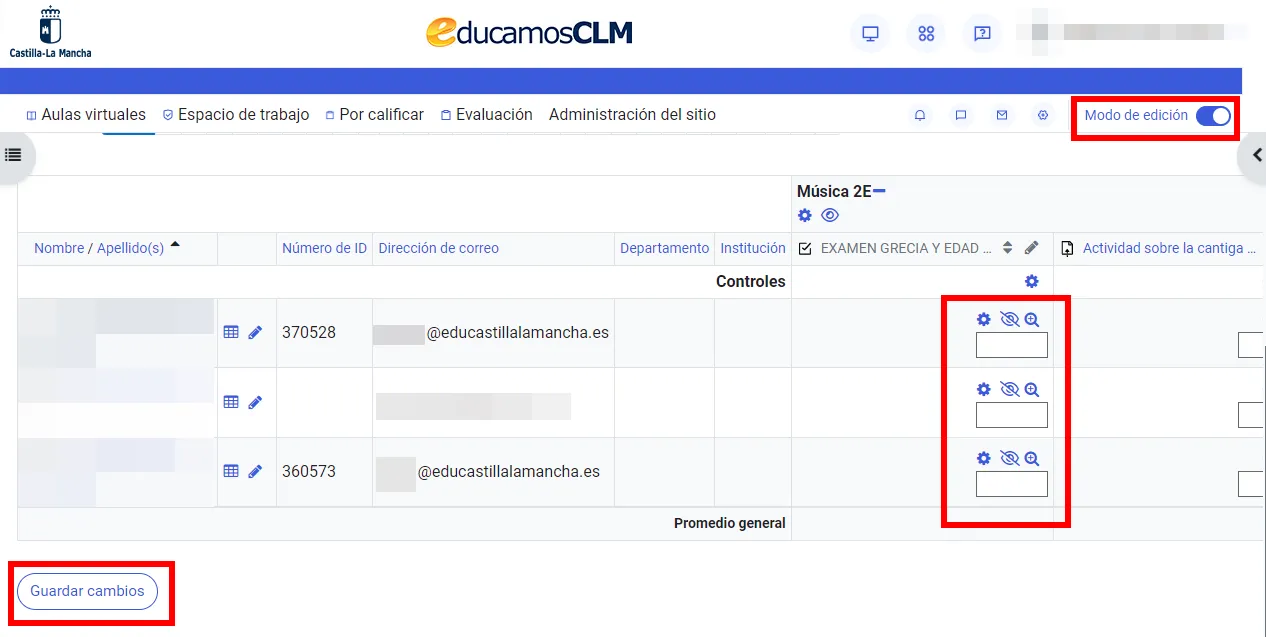Click the pencil icon to edit EXAMEN GRECIA
Screen dimensions: 1266x637
click(x=1033, y=248)
